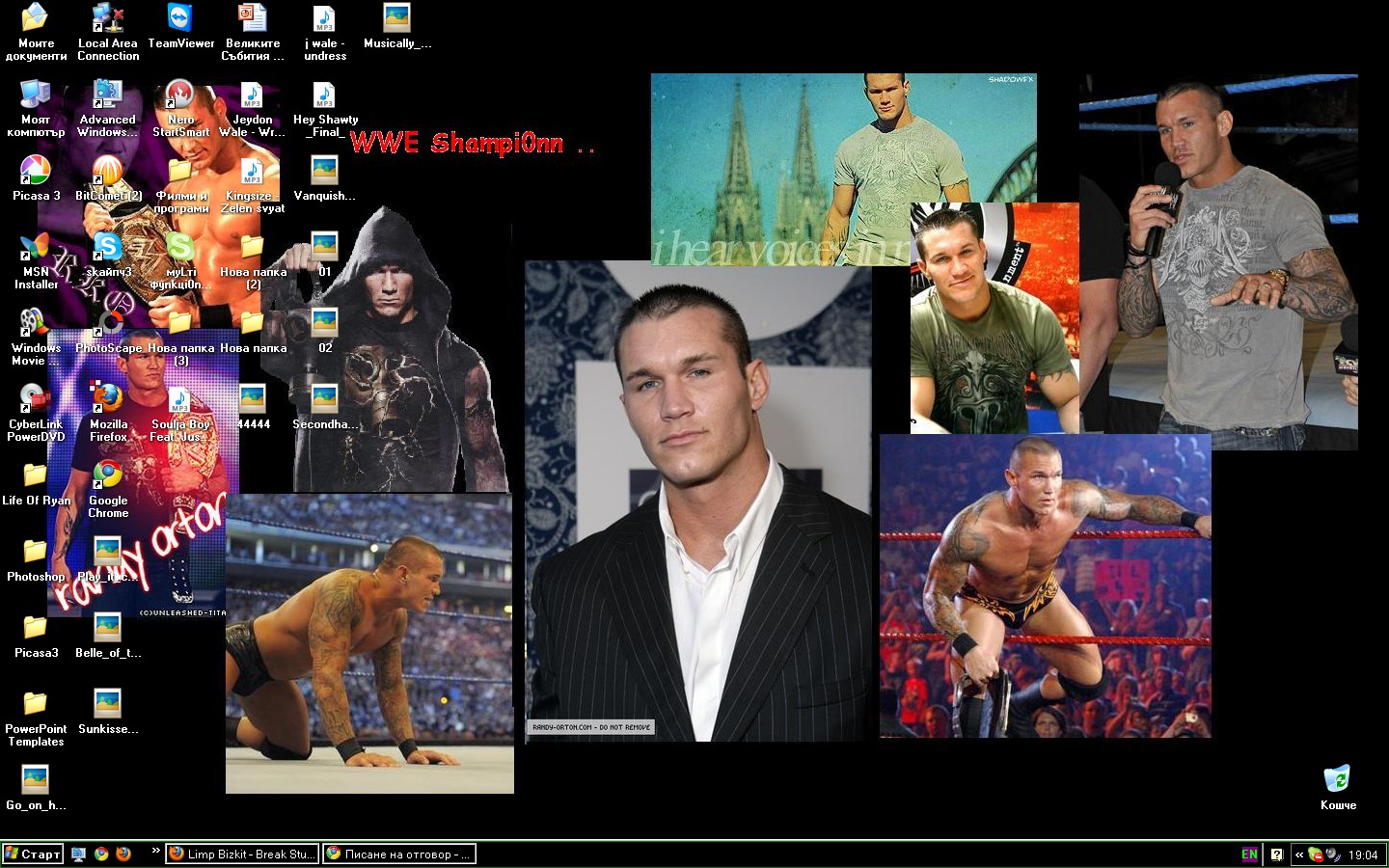Click Chrome quick launch icon
The height and width of the screenshot is (868, 1389).
click(101, 854)
